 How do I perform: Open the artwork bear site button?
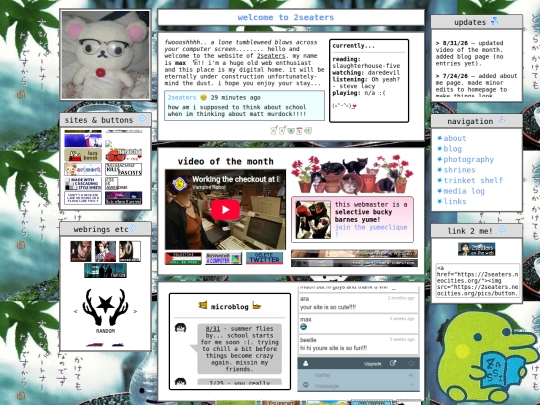(83, 169)
